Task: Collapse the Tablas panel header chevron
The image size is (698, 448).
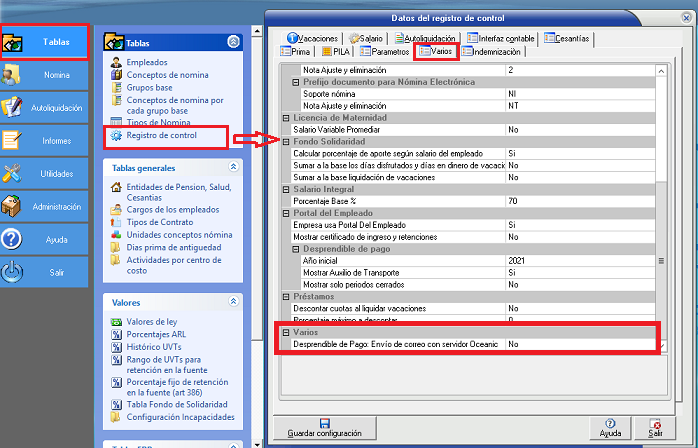Action: (x=234, y=42)
